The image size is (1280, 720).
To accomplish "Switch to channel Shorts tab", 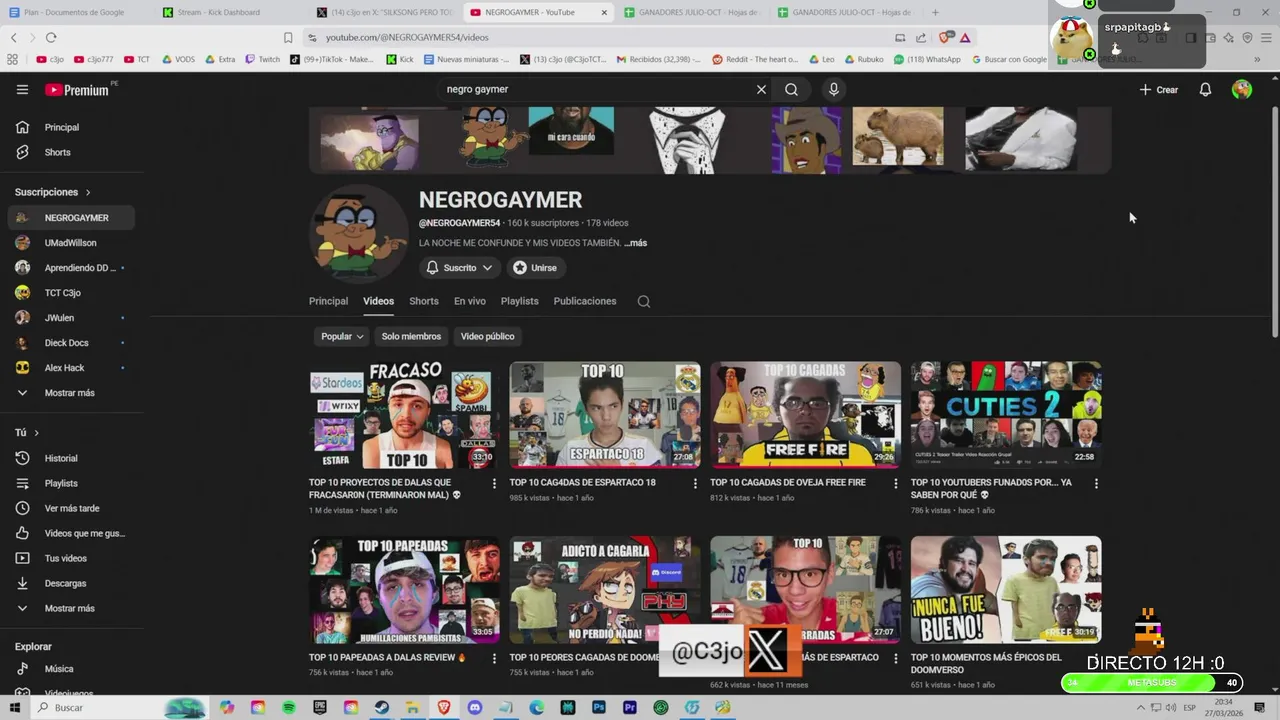I will pos(424,301).
